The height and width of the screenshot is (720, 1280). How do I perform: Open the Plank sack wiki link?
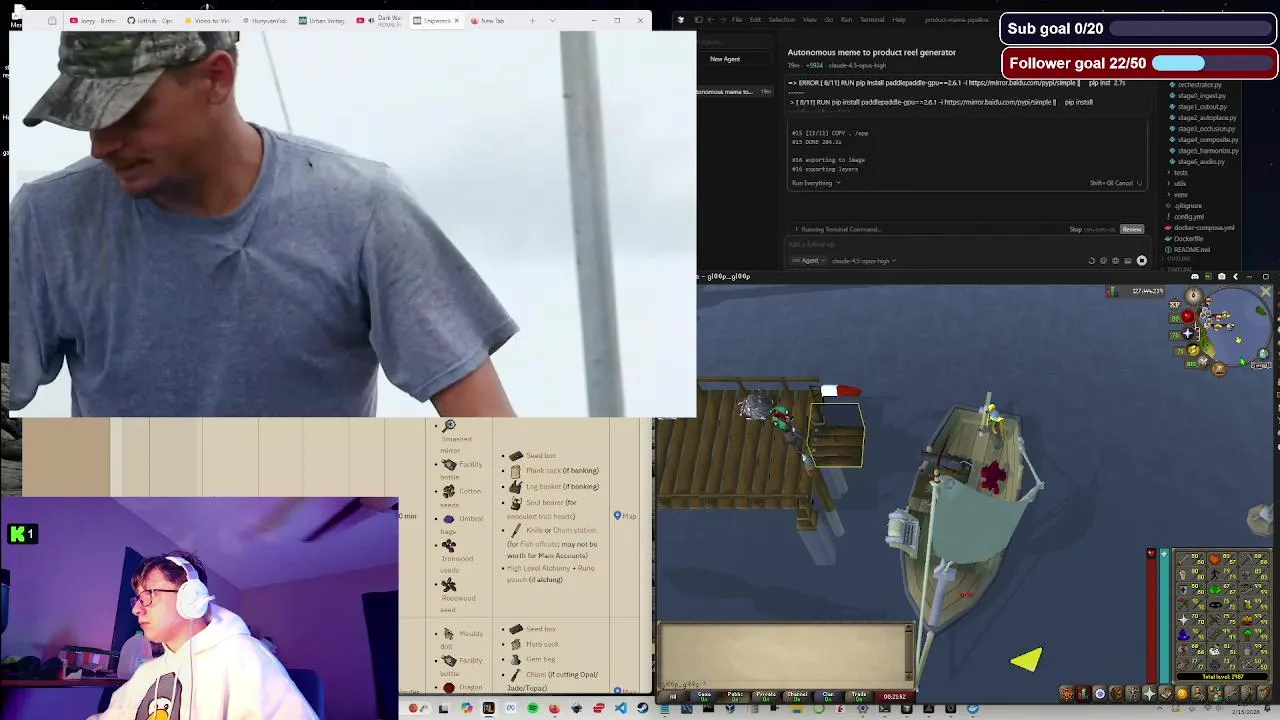pos(541,470)
